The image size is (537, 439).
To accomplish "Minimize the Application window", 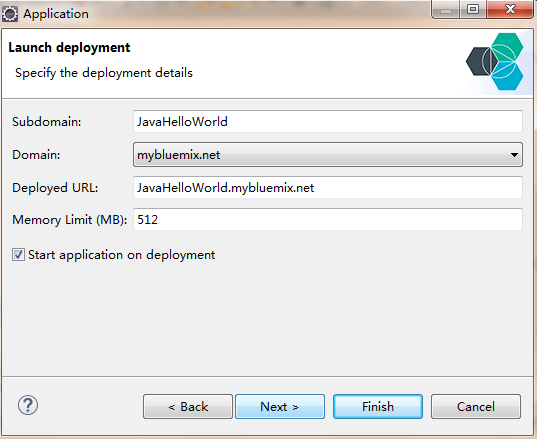I will pyautogui.click(x=446, y=9).
